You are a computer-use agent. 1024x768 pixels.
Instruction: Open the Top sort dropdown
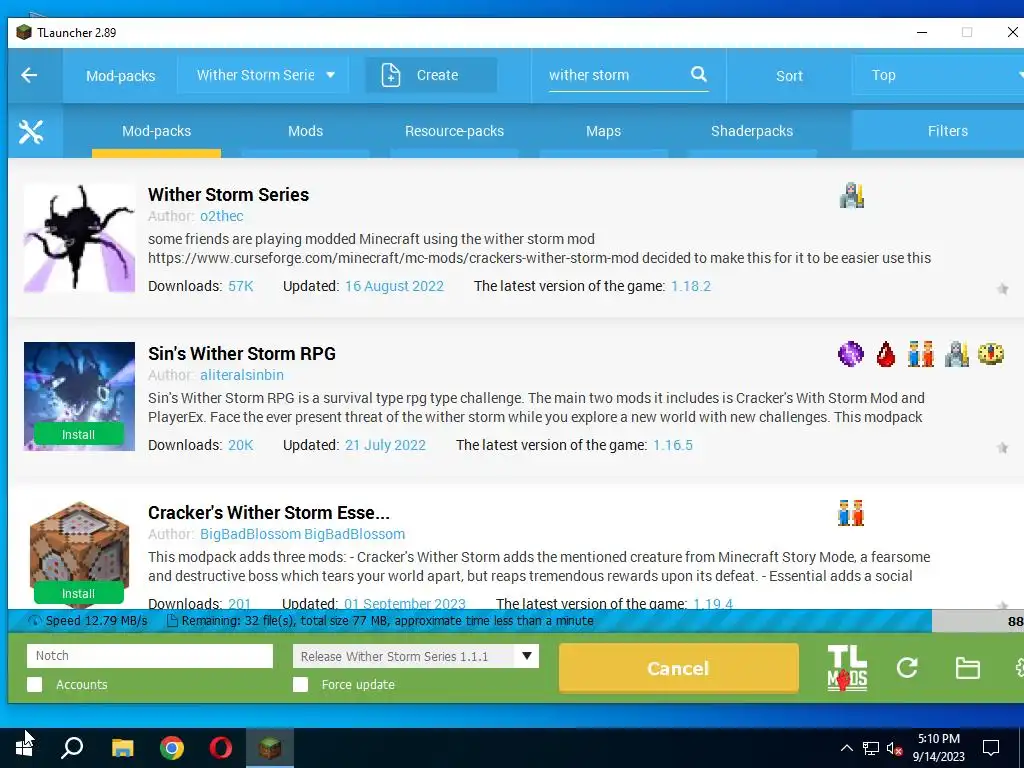tap(938, 75)
